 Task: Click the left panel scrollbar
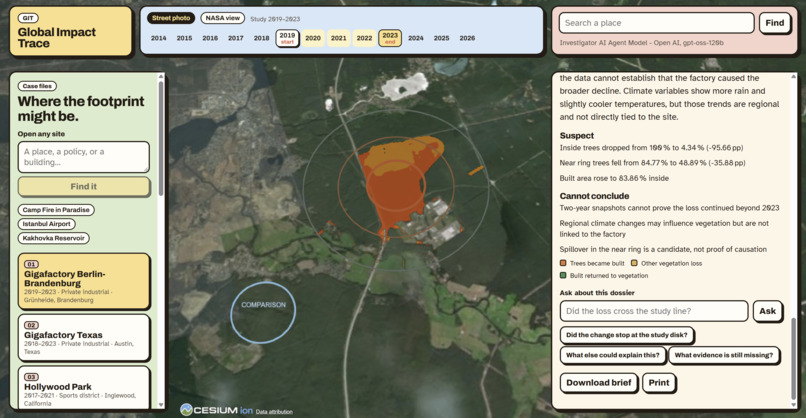[161, 139]
